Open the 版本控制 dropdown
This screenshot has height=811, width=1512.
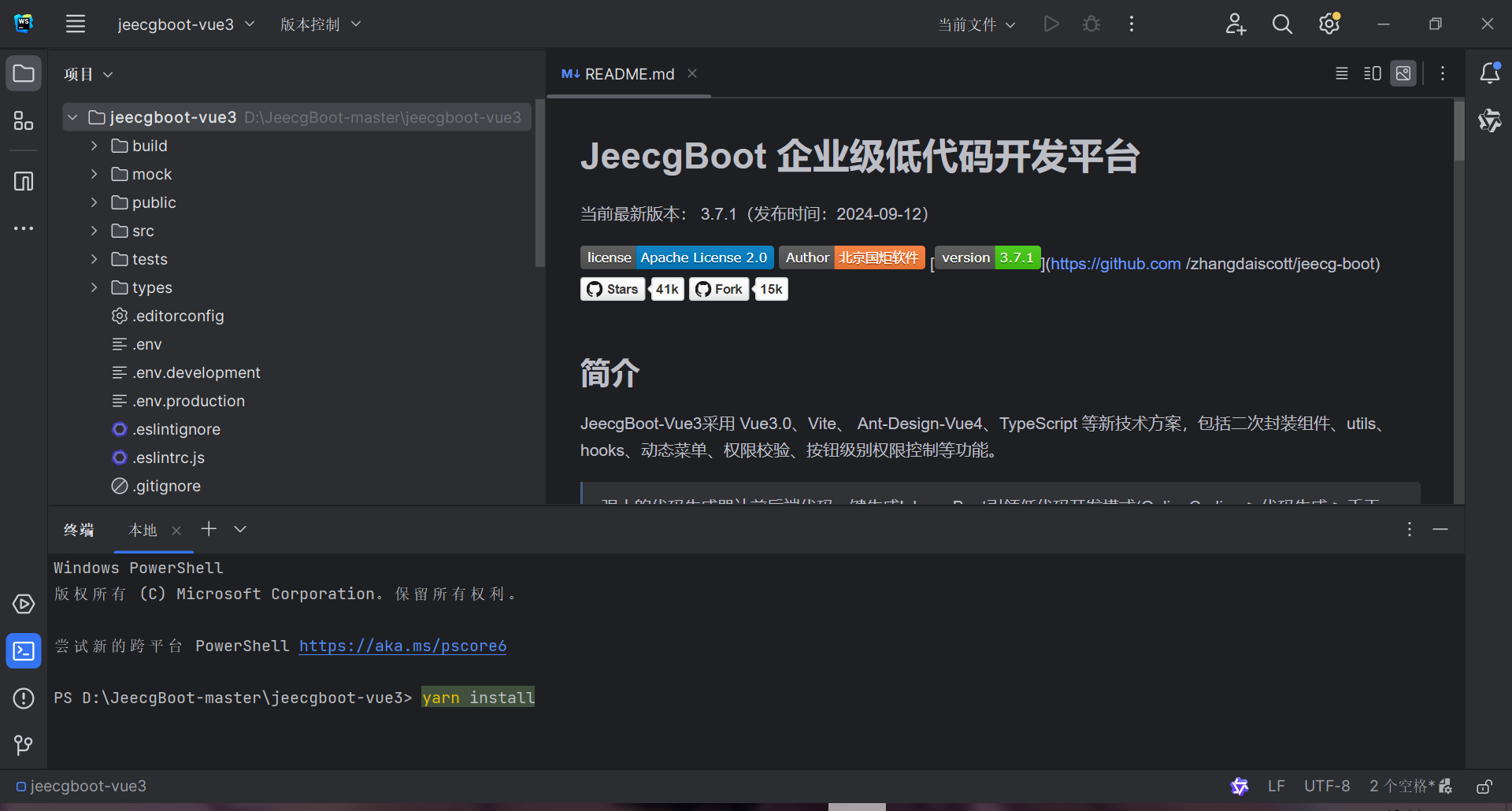click(321, 24)
